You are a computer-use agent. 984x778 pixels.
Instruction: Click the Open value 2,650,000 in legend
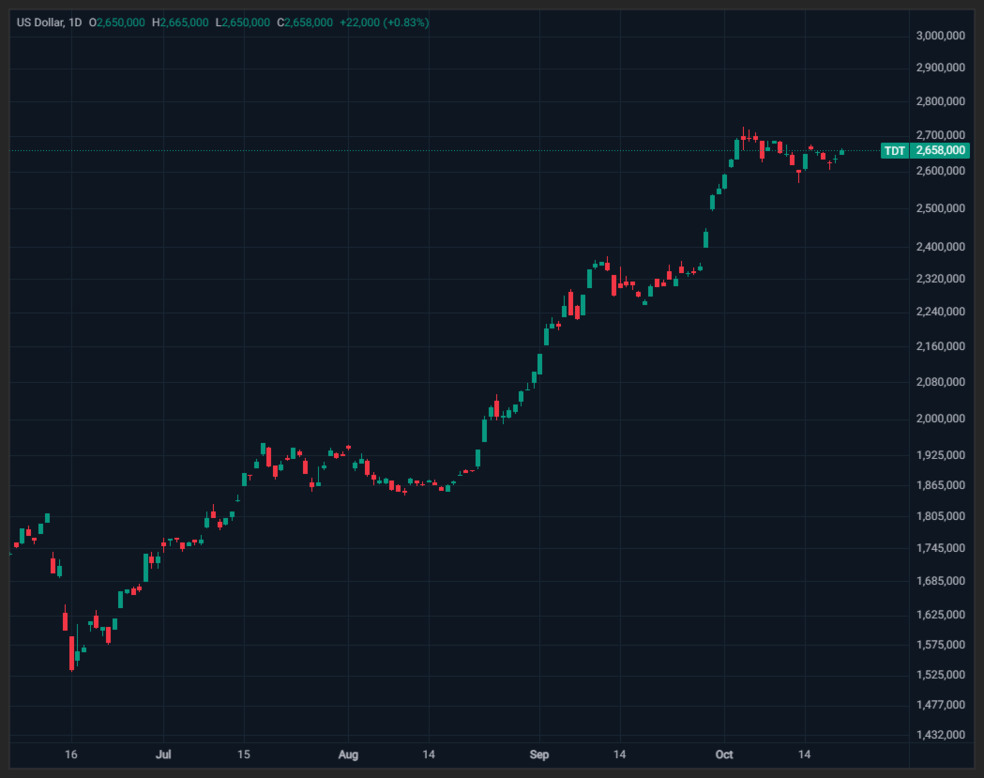[x=121, y=23]
